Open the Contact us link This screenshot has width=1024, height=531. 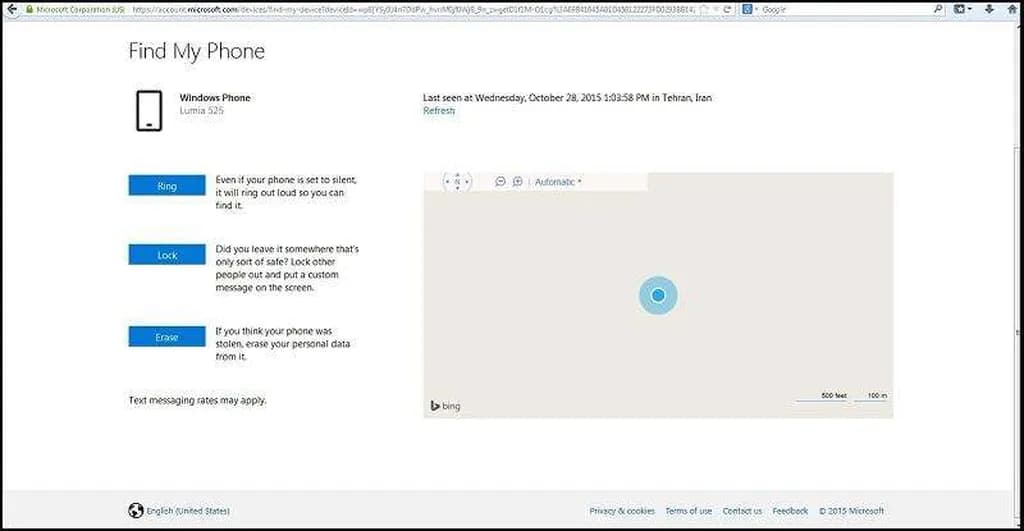742,511
